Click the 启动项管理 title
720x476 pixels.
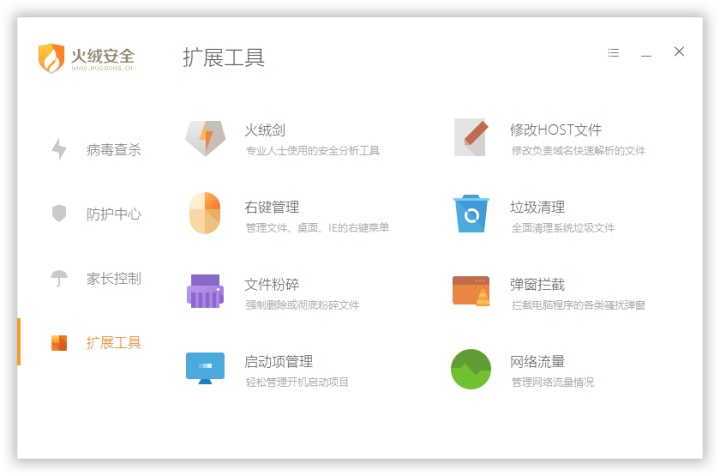point(278,362)
